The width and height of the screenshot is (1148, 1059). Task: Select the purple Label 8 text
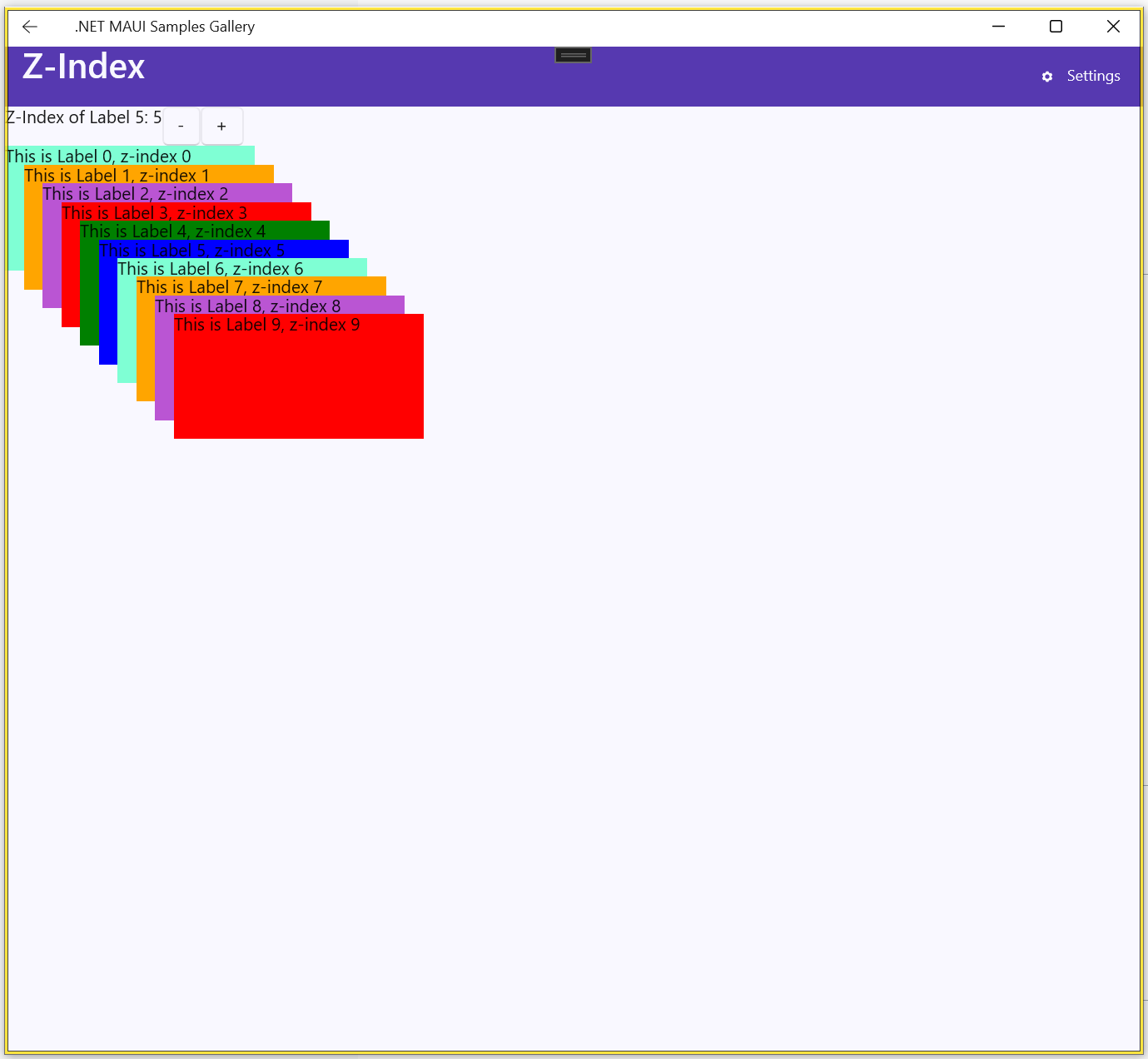point(247,306)
